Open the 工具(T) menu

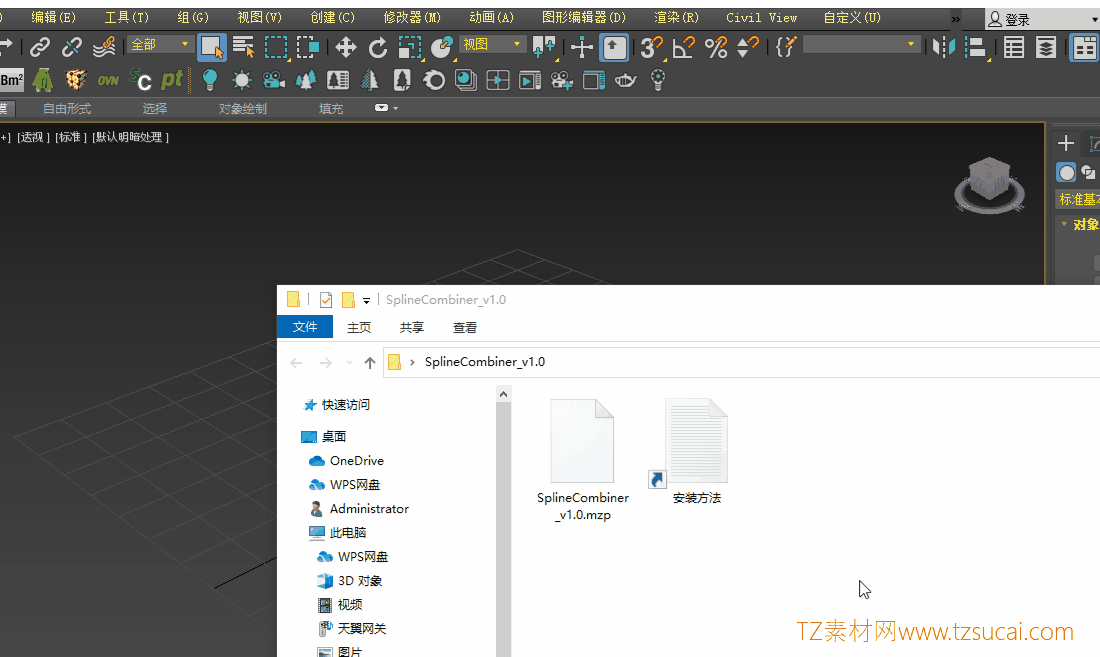tap(126, 18)
